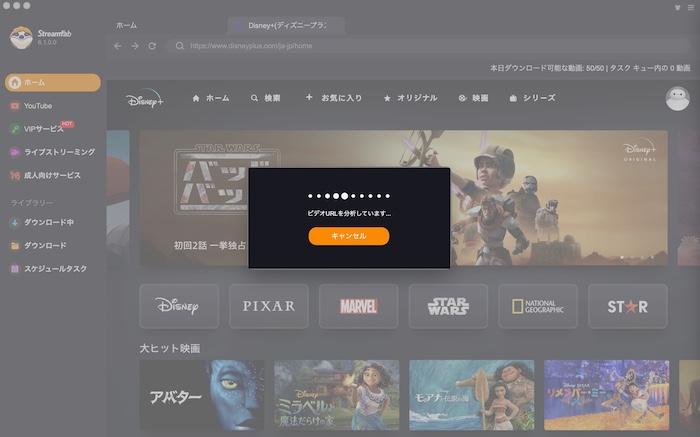
Task: Select the Marvel brand tile
Action: click(358, 306)
